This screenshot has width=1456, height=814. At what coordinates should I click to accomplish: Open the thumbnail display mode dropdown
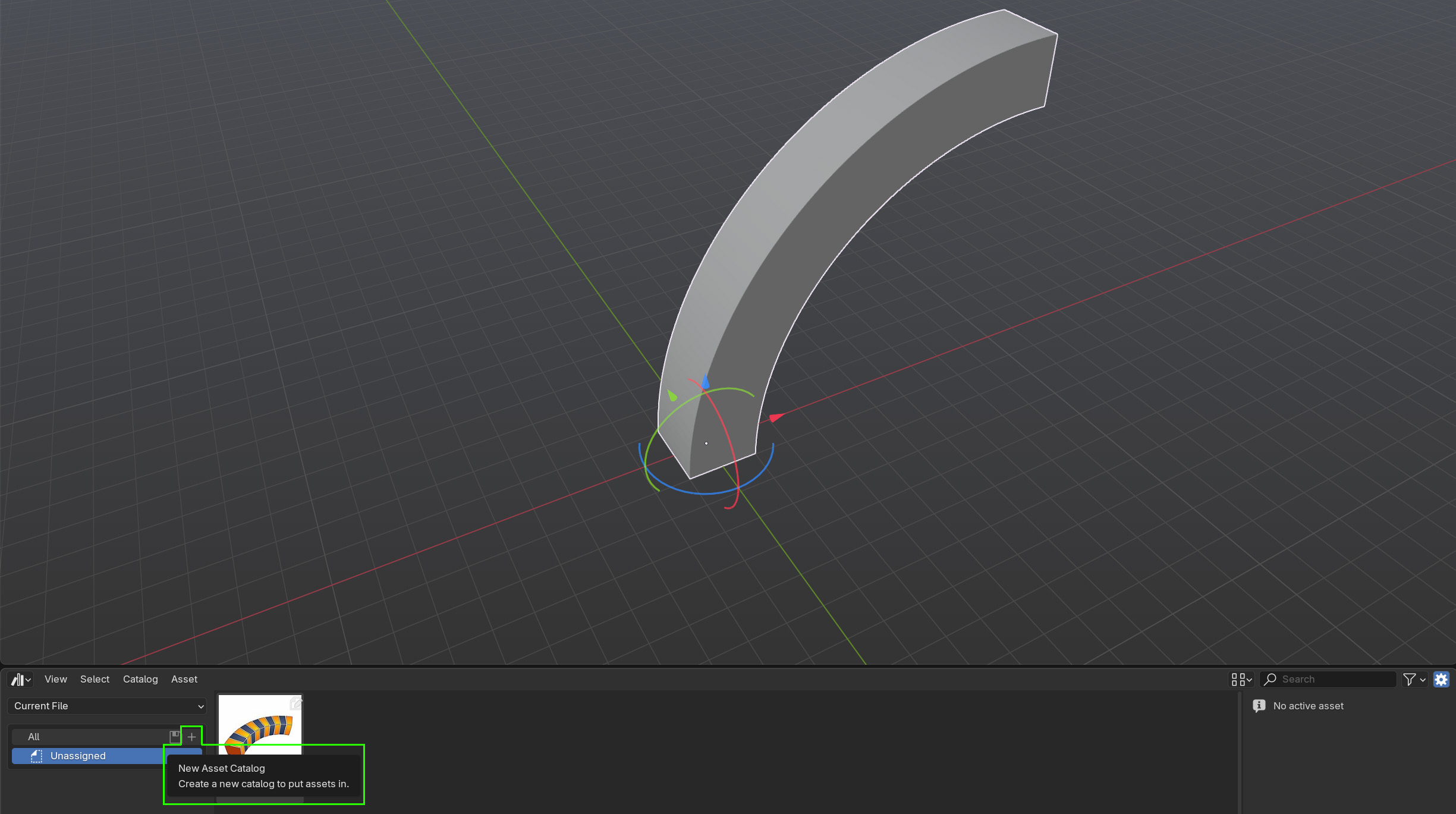pyautogui.click(x=1241, y=679)
